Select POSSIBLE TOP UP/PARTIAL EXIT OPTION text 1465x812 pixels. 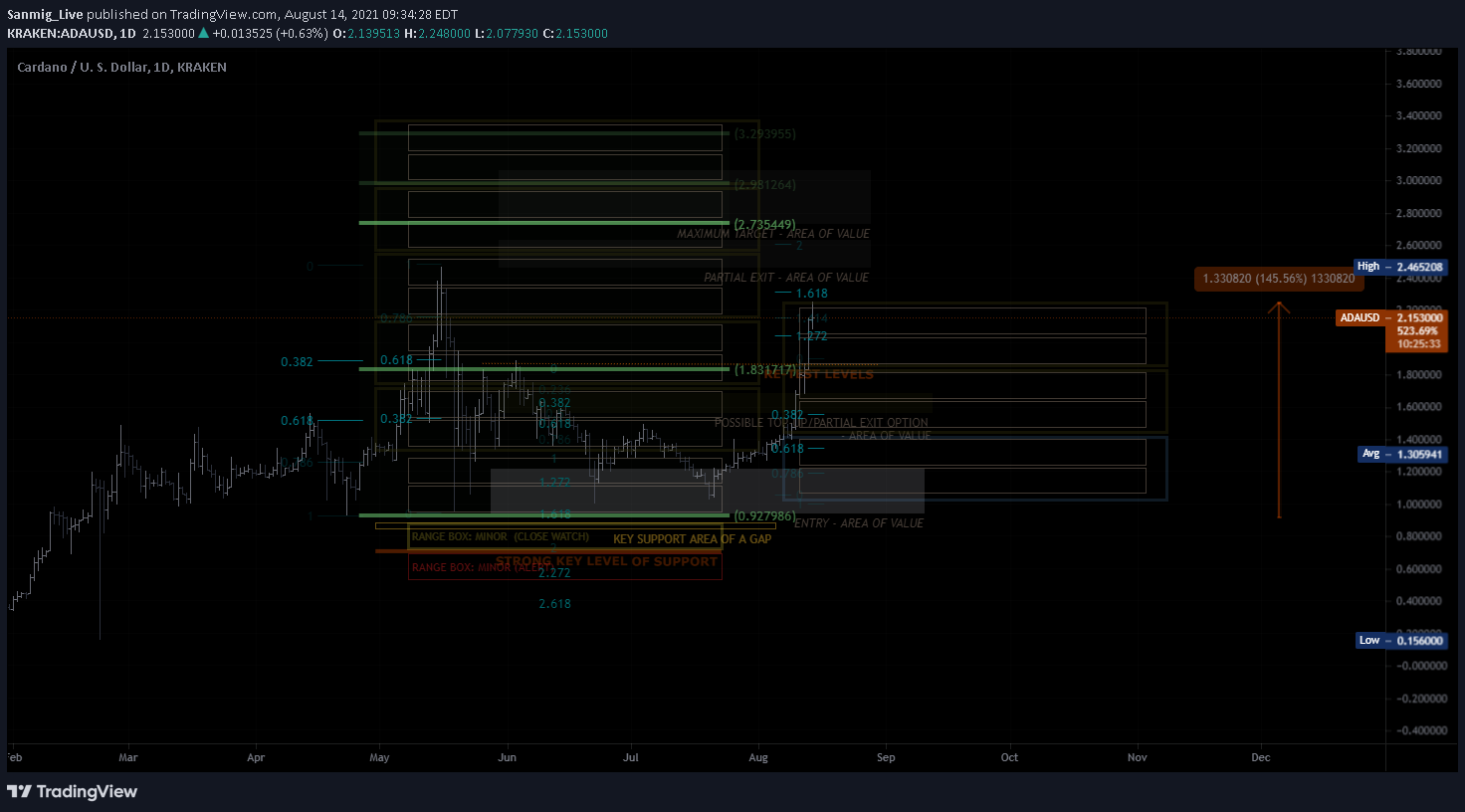pyautogui.click(x=821, y=423)
